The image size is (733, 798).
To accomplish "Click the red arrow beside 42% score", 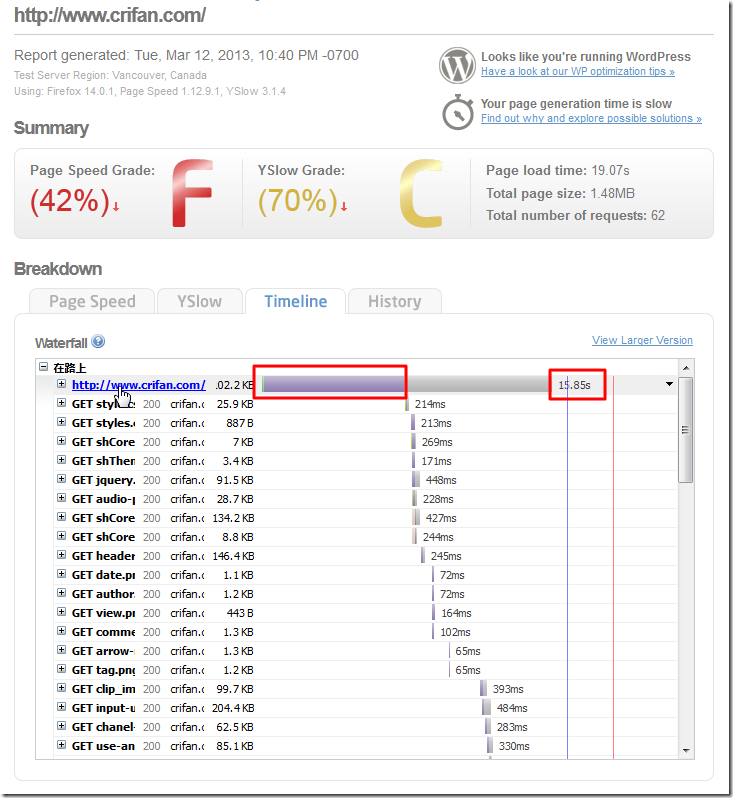I will pos(116,206).
